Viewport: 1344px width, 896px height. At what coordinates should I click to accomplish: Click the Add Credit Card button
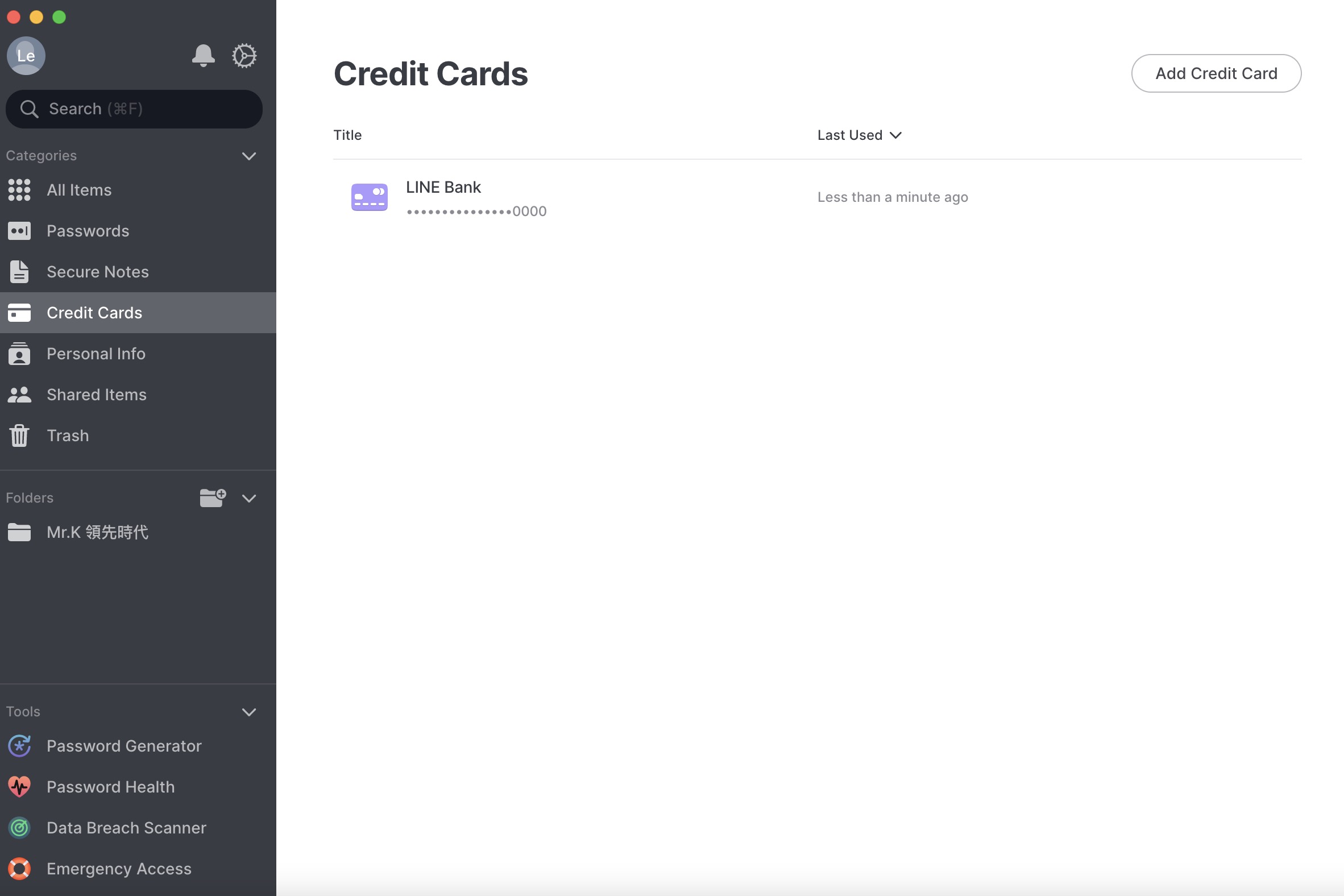(x=1216, y=73)
